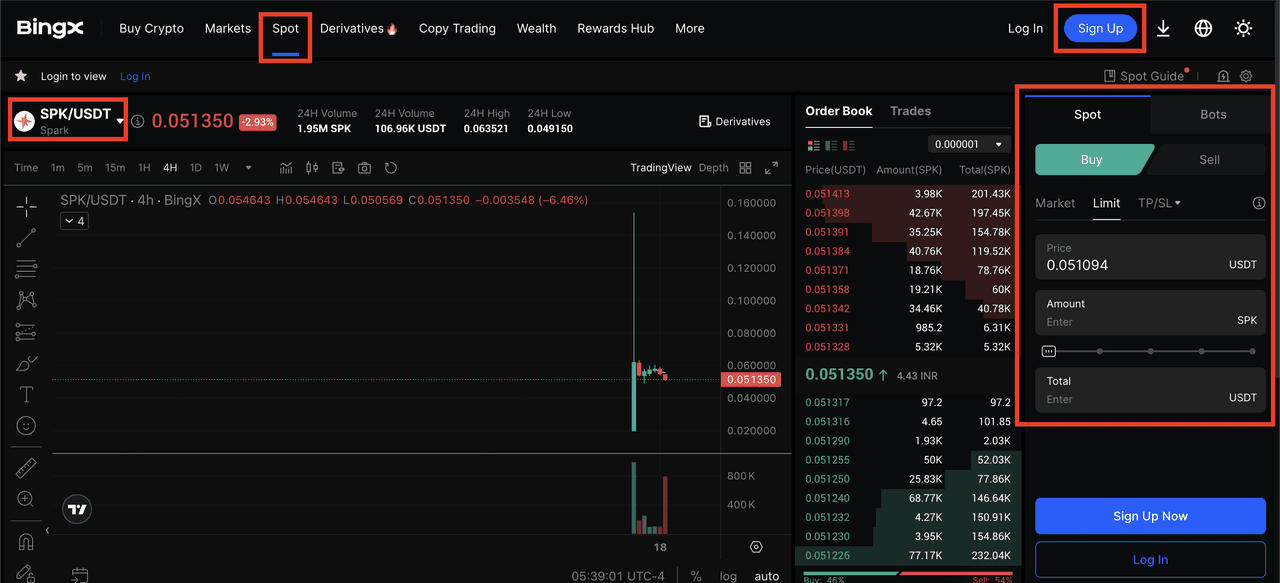This screenshot has height=583, width=1280.
Task: Select the ruler measure tool
Action: click(x=26, y=468)
